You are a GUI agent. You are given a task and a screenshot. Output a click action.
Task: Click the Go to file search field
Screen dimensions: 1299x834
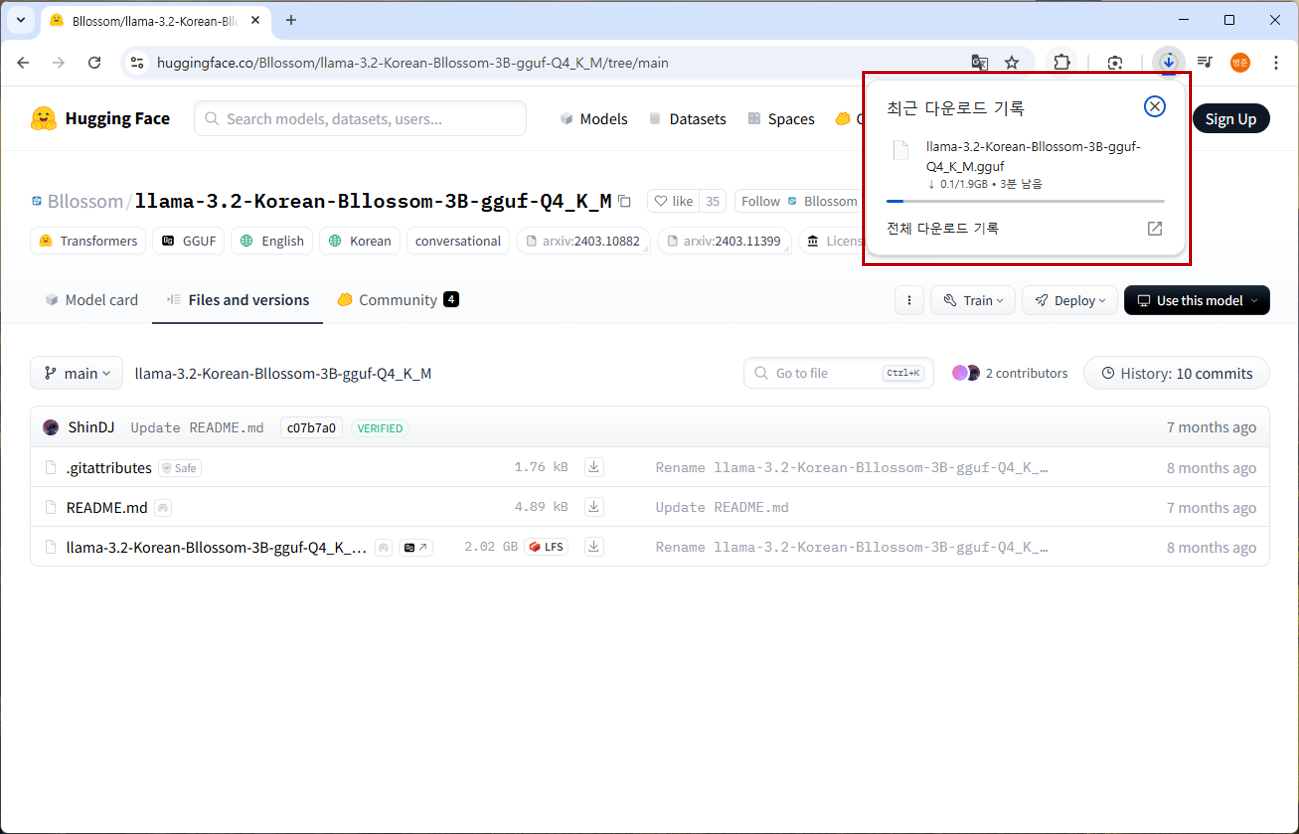[839, 373]
